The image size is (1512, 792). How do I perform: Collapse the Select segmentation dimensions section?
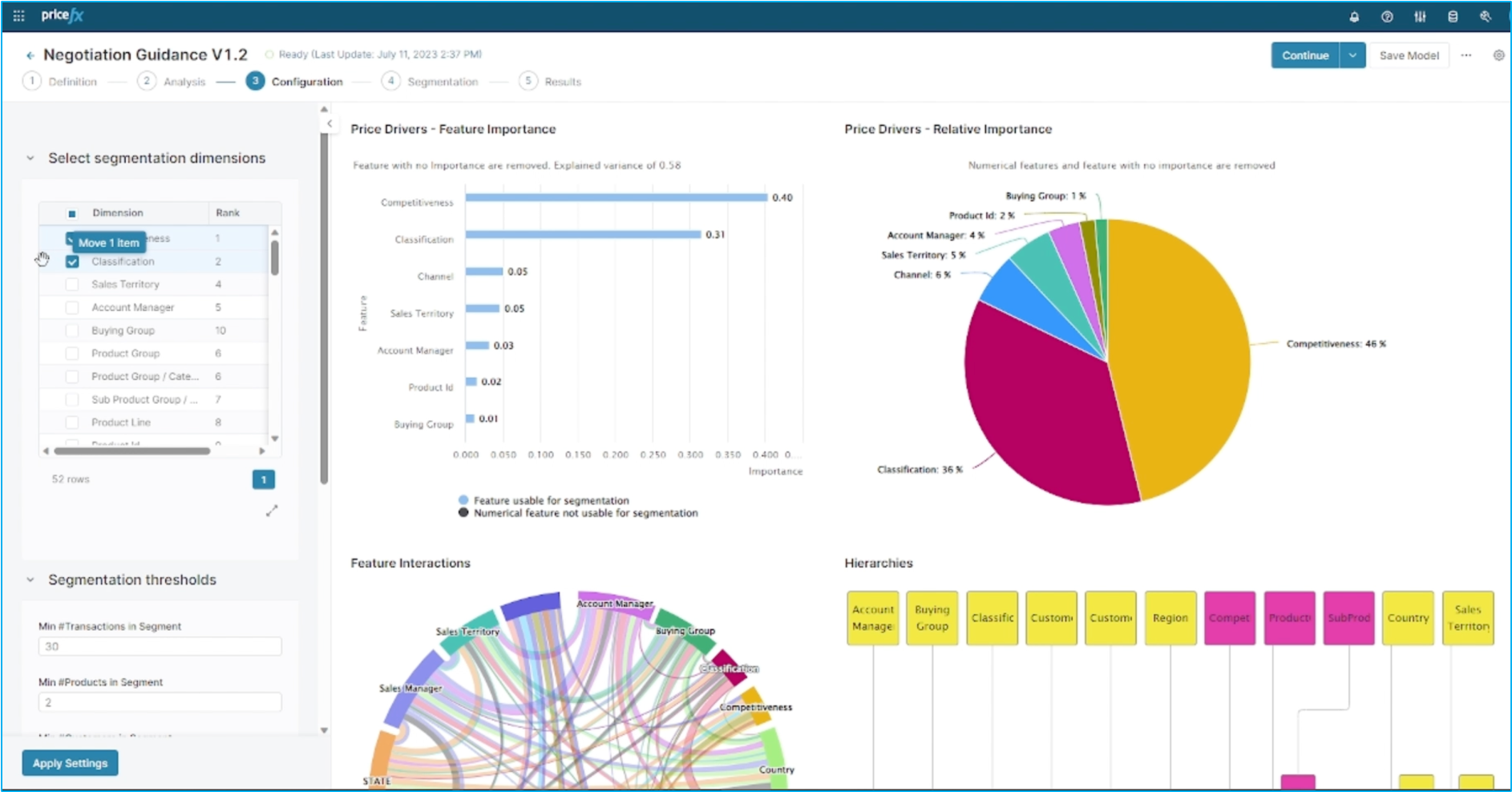30,159
